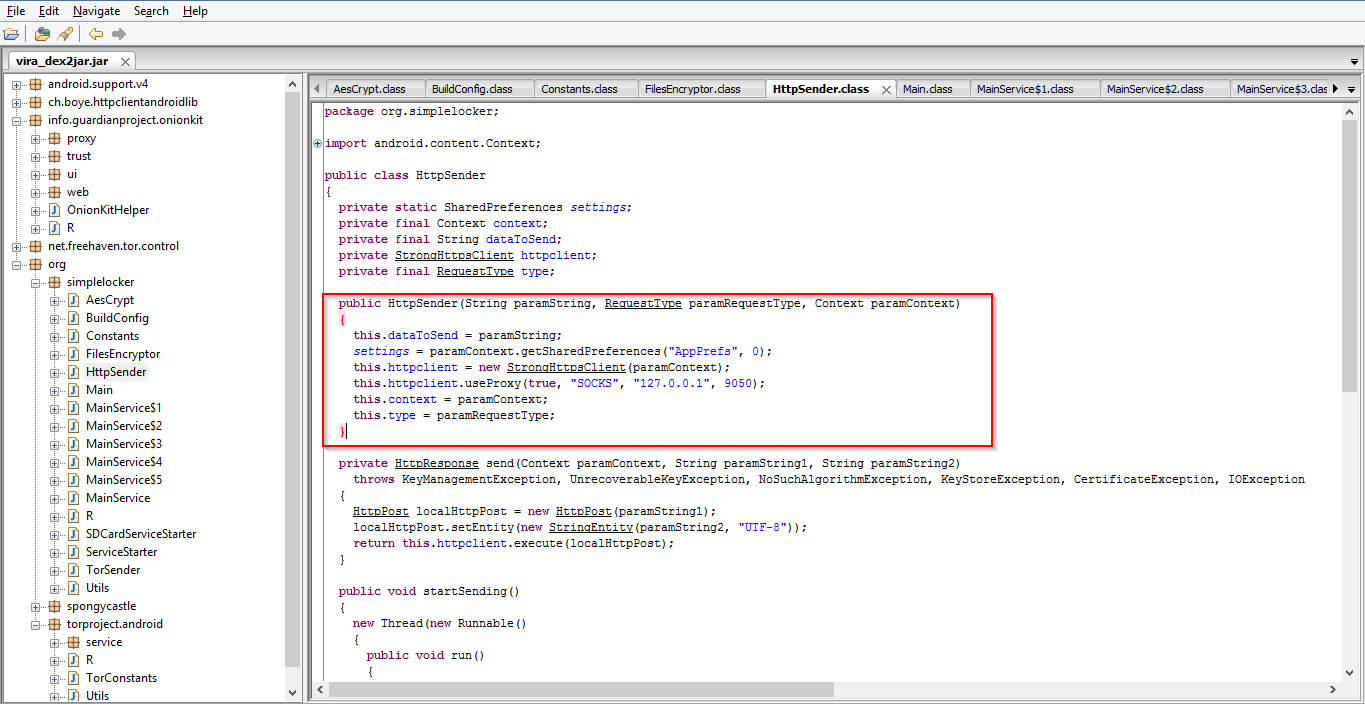Switch to the FilesEncryptor.class tab
Screen dimensions: 1365x704
point(692,89)
